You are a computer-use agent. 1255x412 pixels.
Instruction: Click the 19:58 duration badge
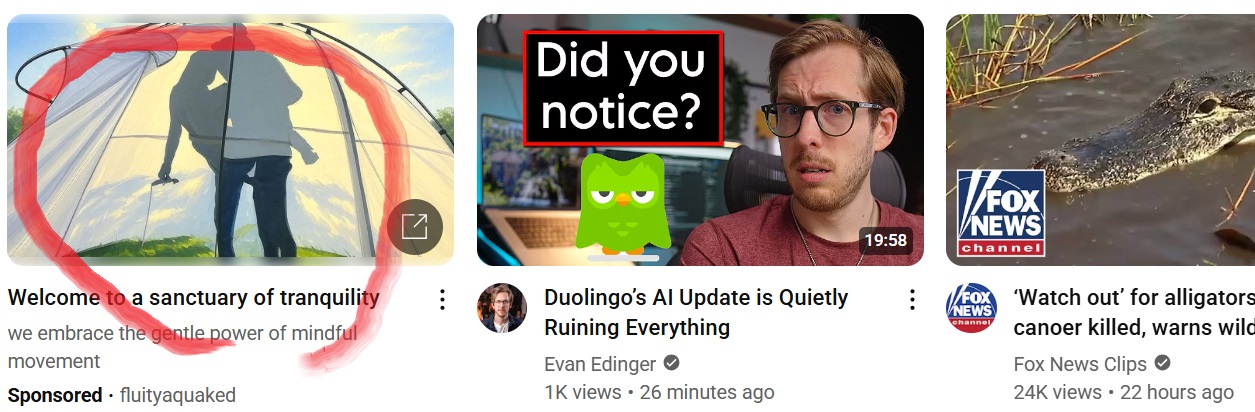pyautogui.click(x=885, y=240)
